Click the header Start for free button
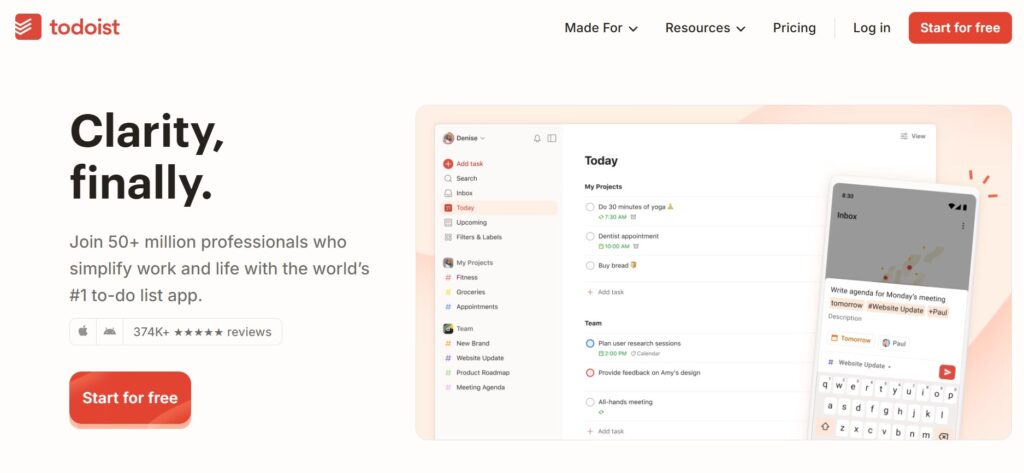Image resolution: width=1024 pixels, height=473 pixels. pos(960,27)
